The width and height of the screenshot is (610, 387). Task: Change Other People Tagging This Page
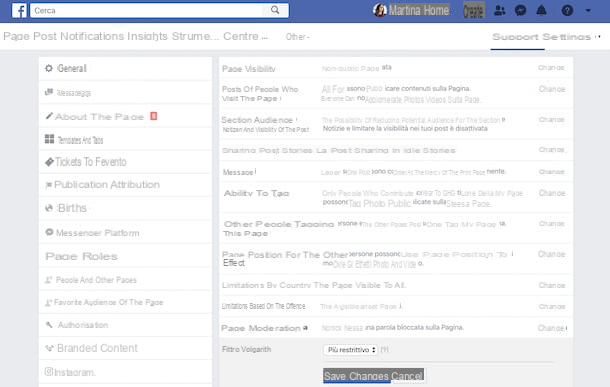click(x=552, y=224)
